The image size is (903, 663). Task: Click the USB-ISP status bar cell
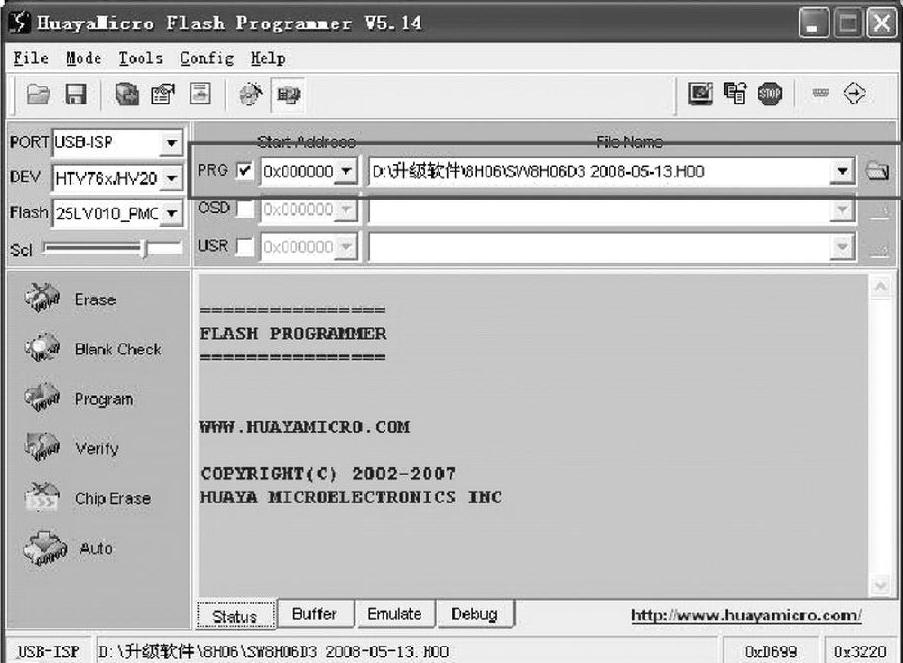pos(48,651)
